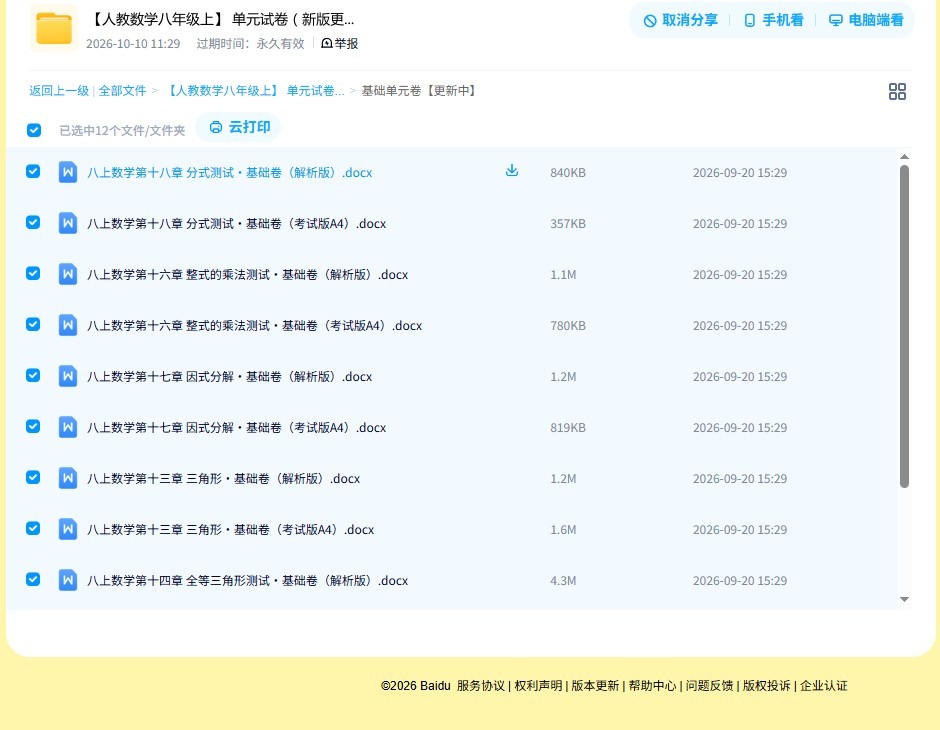Viewport: 940px width, 730px height.
Task: Open 服务协议 footer link
Action: pos(481,686)
